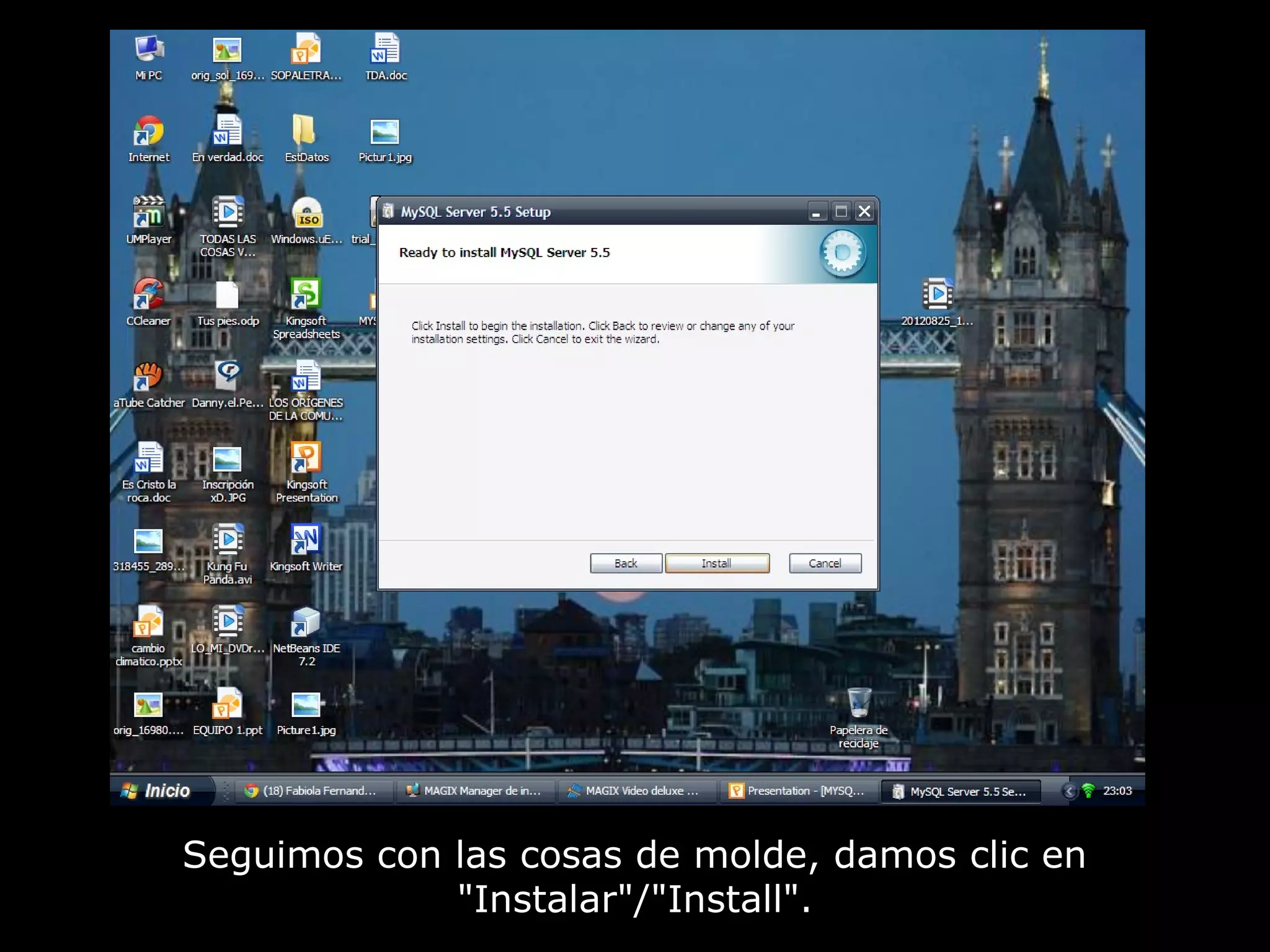Expand hidden system tray icons

1068,791
